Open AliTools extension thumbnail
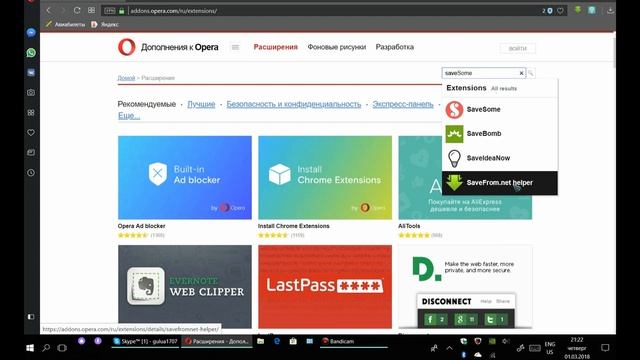The image size is (640, 360). (x=420, y=178)
